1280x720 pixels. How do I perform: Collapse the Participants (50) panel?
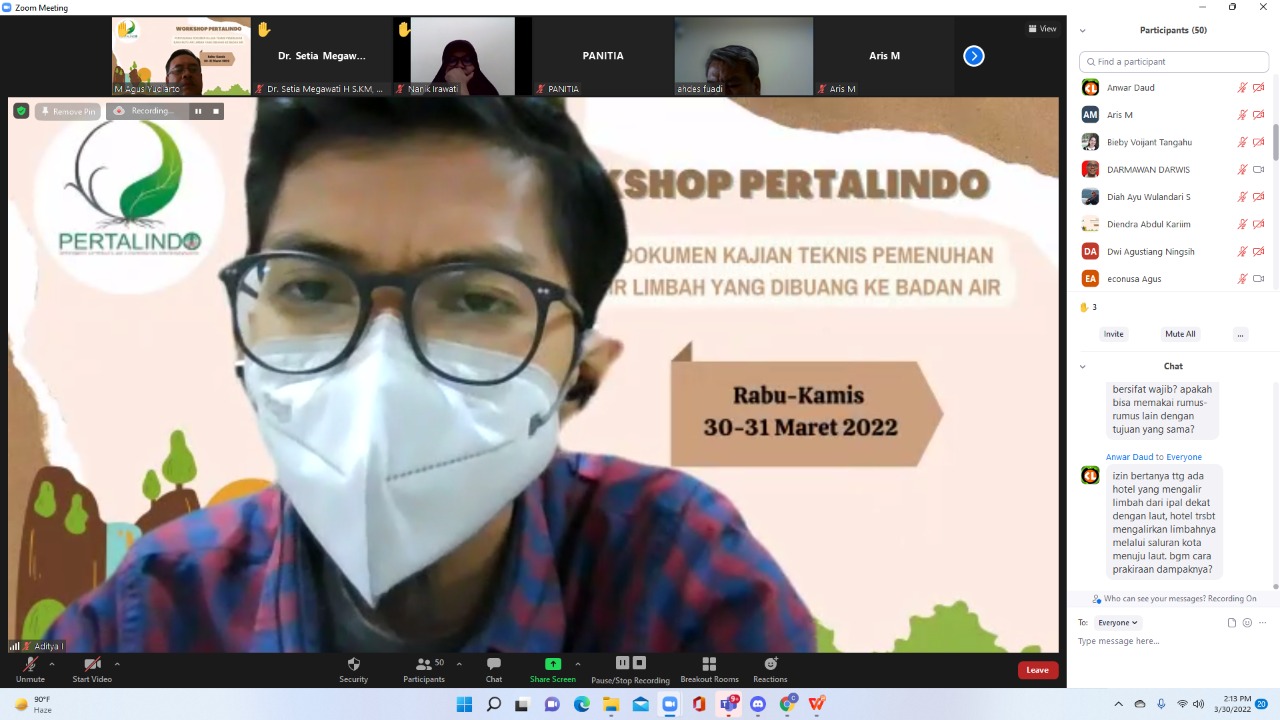[1082, 30]
